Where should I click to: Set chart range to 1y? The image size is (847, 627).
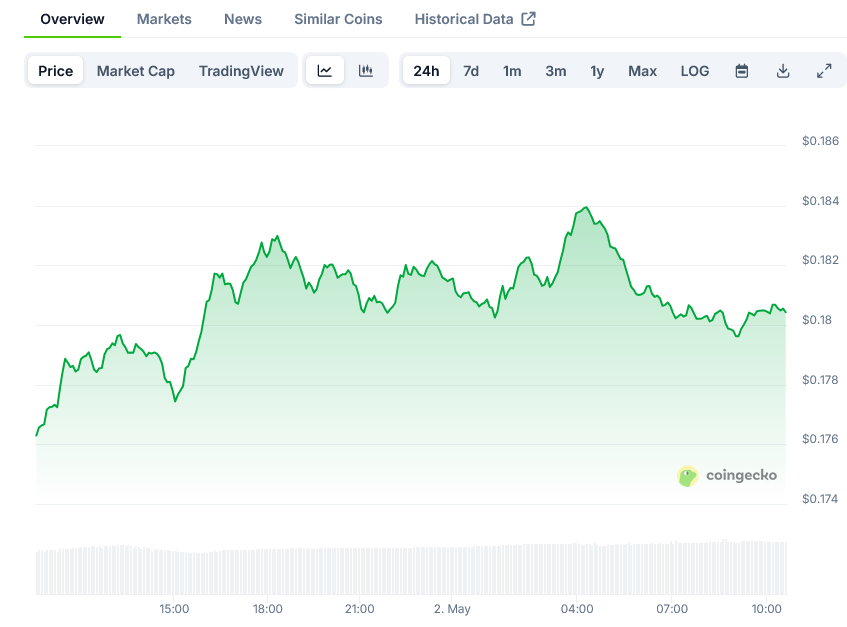tap(597, 71)
